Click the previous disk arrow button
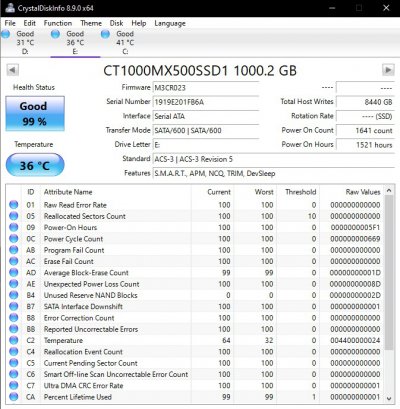Image resolution: width=400 pixels, height=409 pixels. (x=12, y=70)
